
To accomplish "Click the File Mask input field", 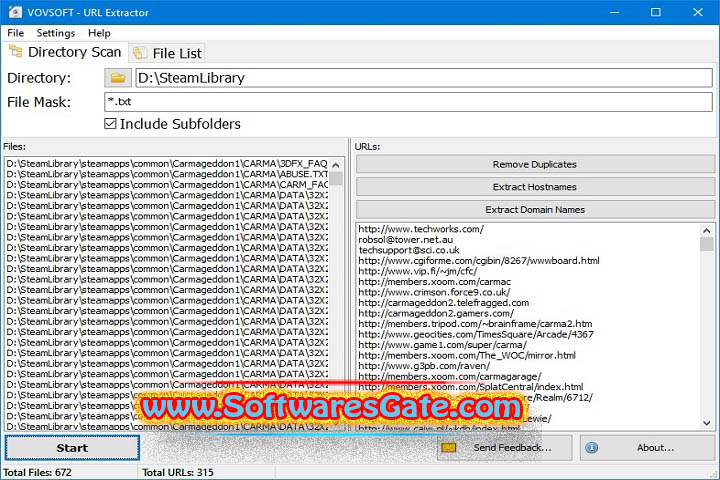I will [x=408, y=102].
